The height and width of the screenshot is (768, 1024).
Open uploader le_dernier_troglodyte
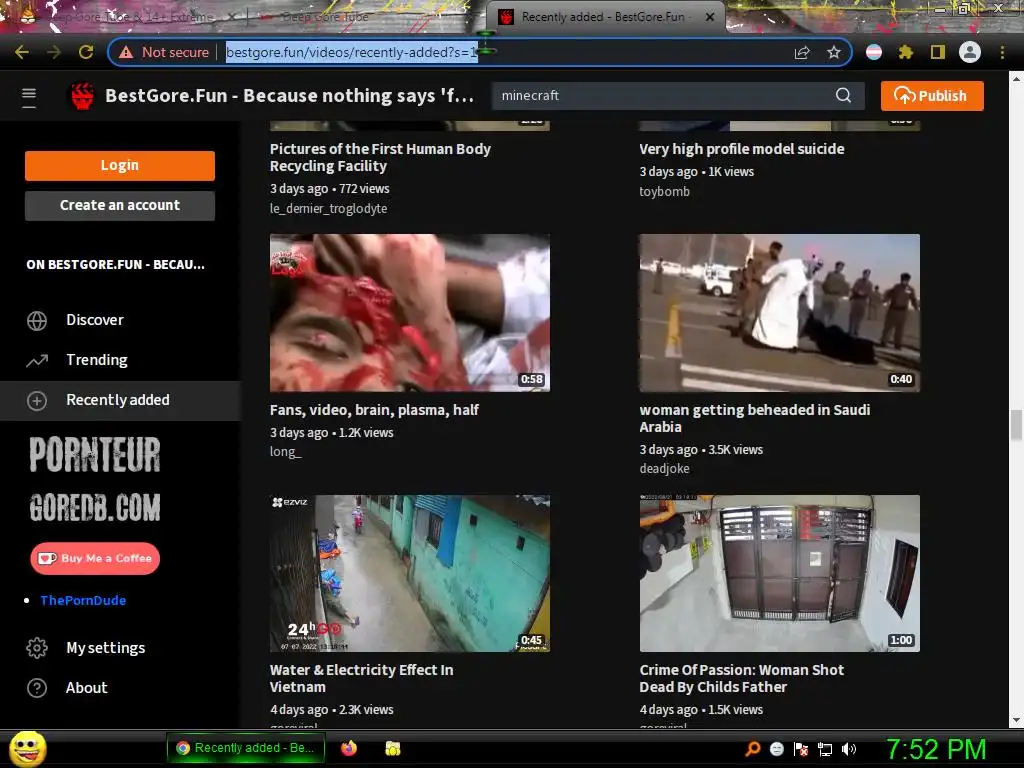[328, 208]
